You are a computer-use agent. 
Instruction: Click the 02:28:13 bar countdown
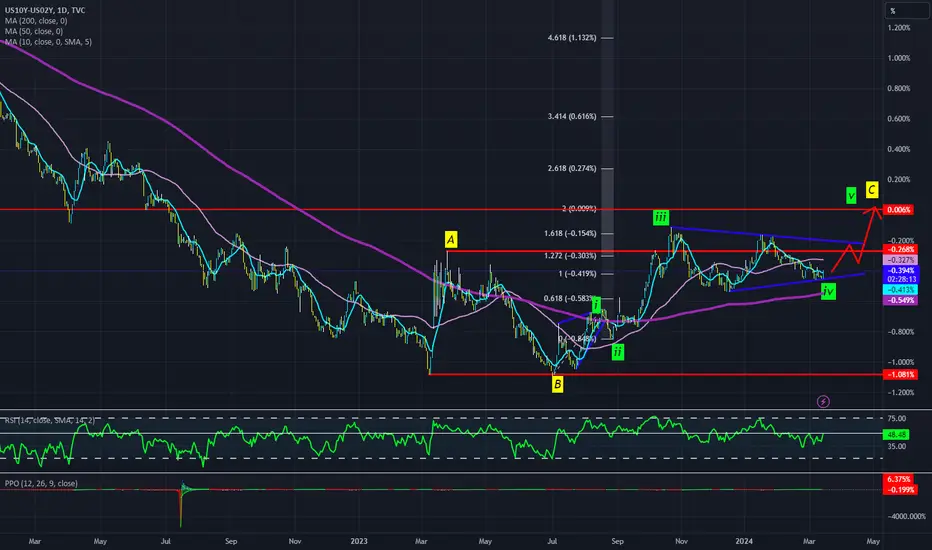pyautogui.click(x=901, y=279)
